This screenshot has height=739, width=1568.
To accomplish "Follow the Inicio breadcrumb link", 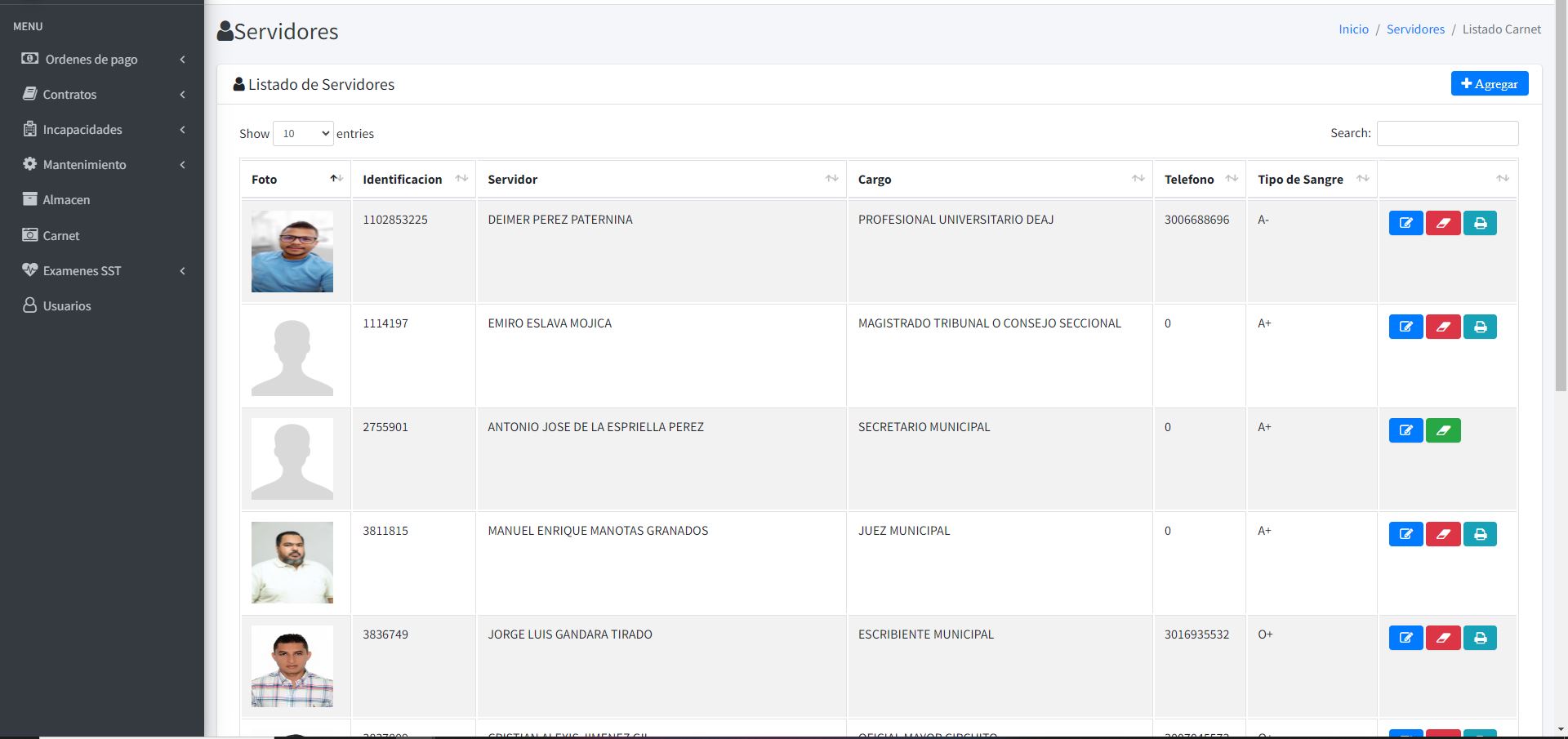I will point(1353,29).
